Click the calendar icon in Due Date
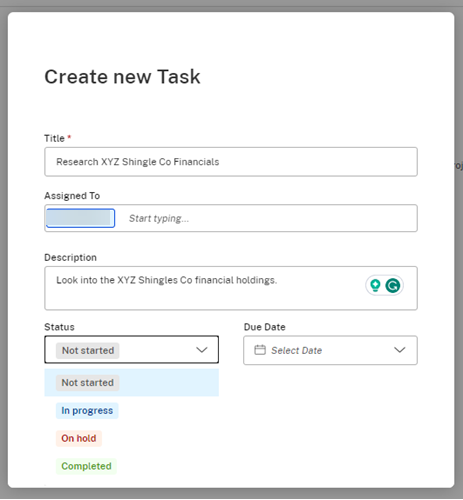 tap(260, 350)
